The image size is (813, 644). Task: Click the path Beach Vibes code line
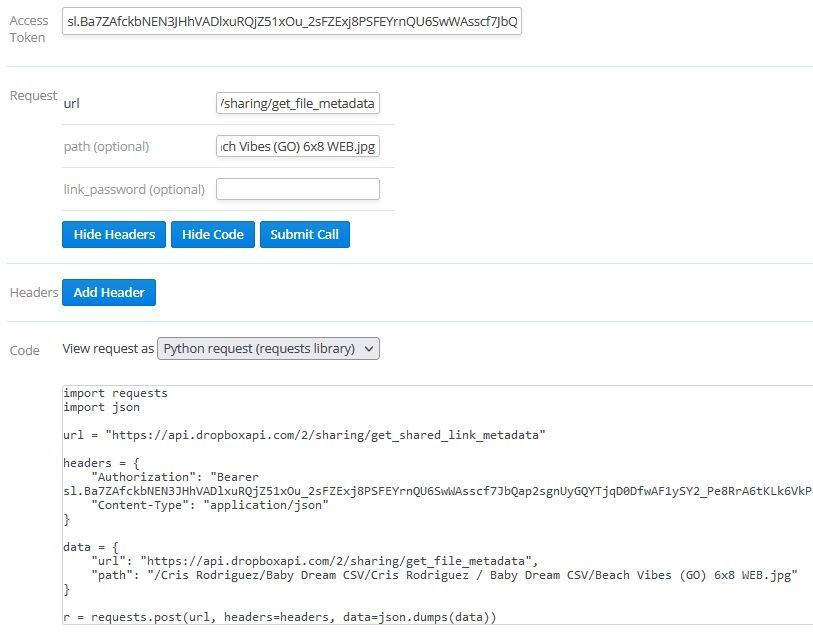[x=444, y=575]
